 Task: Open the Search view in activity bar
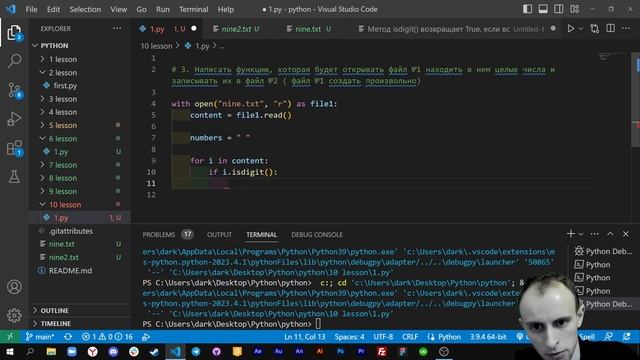point(14,61)
